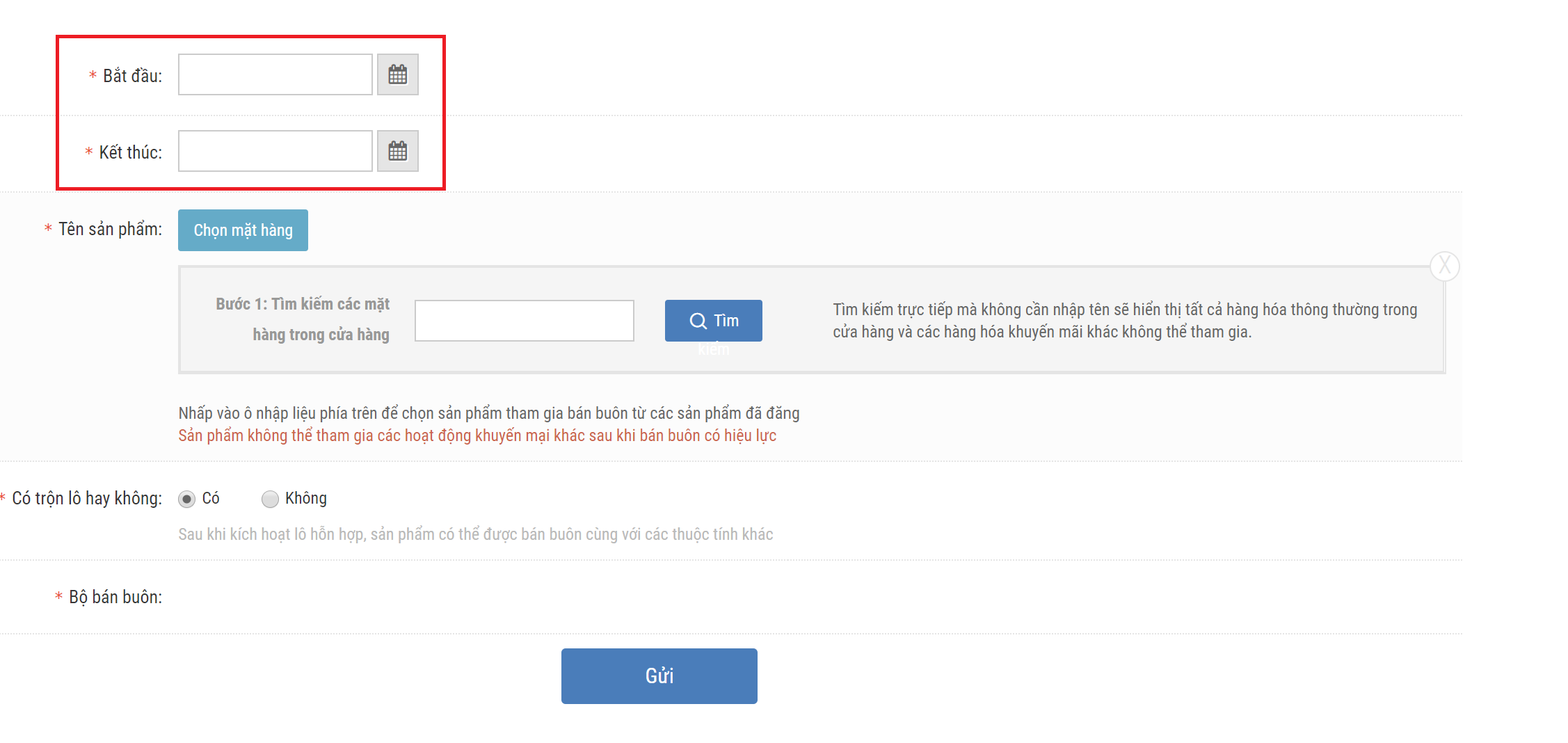The height and width of the screenshot is (743, 1568).
Task: Close the product search panel with X
Action: 1444,266
